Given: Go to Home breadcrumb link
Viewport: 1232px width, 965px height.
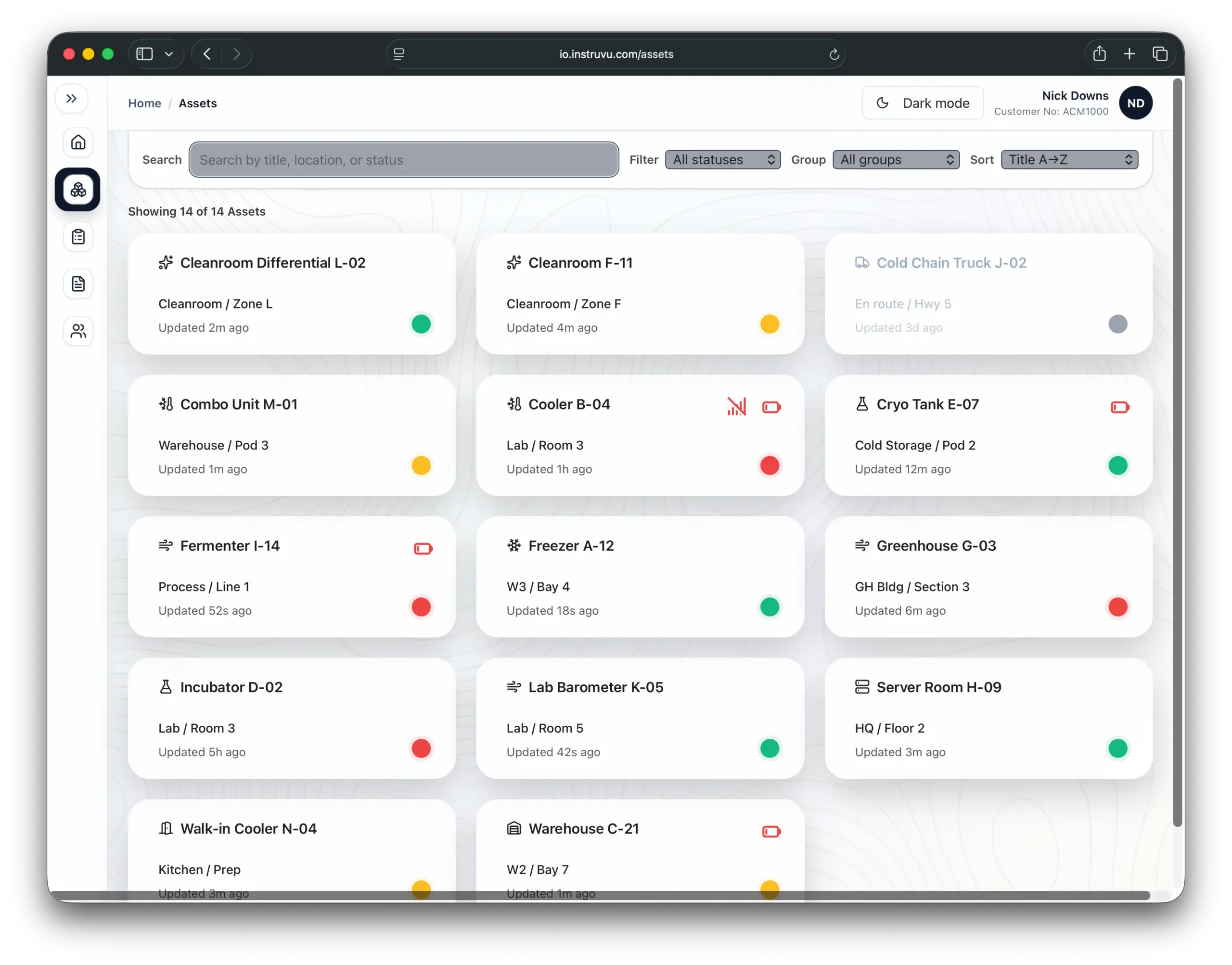Looking at the screenshot, I should click(x=144, y=103).
